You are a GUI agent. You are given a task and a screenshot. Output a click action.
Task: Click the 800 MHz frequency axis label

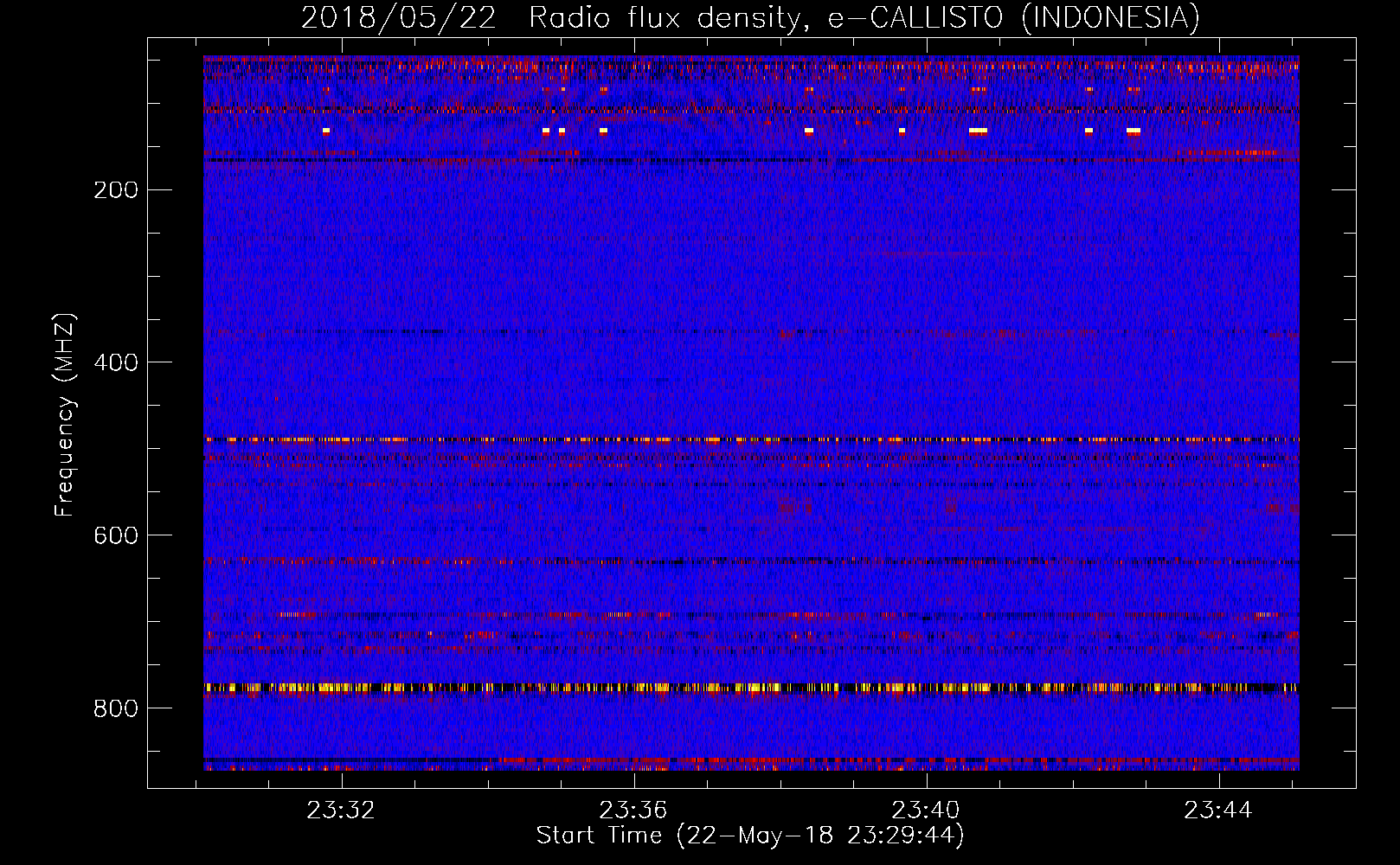(x=116, y=708)
